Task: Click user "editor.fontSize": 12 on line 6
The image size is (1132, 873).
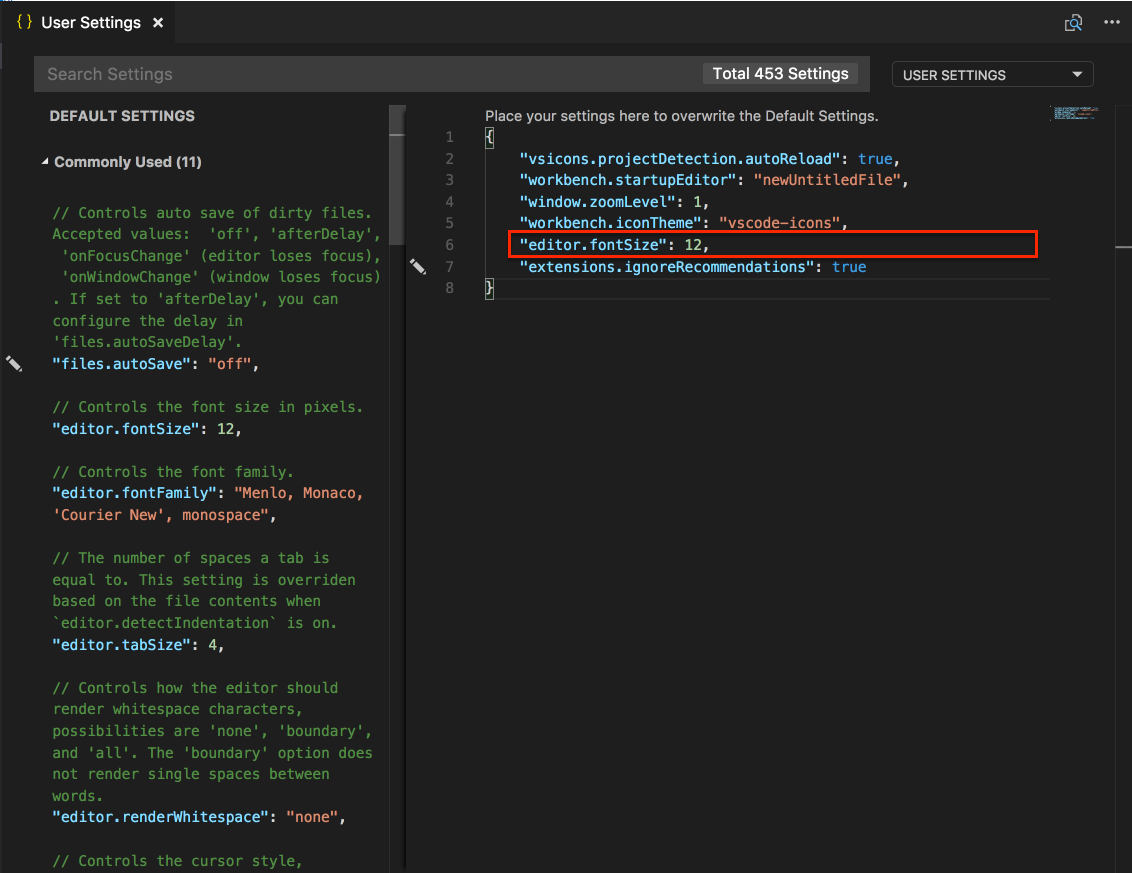Action: 614,245
